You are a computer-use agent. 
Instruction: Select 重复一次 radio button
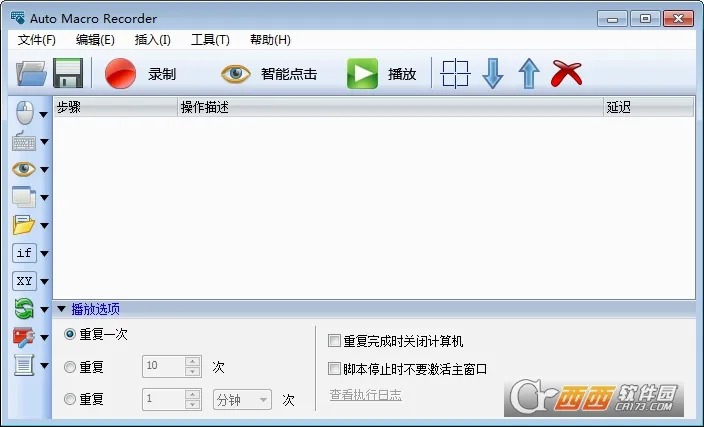(70, 334)
